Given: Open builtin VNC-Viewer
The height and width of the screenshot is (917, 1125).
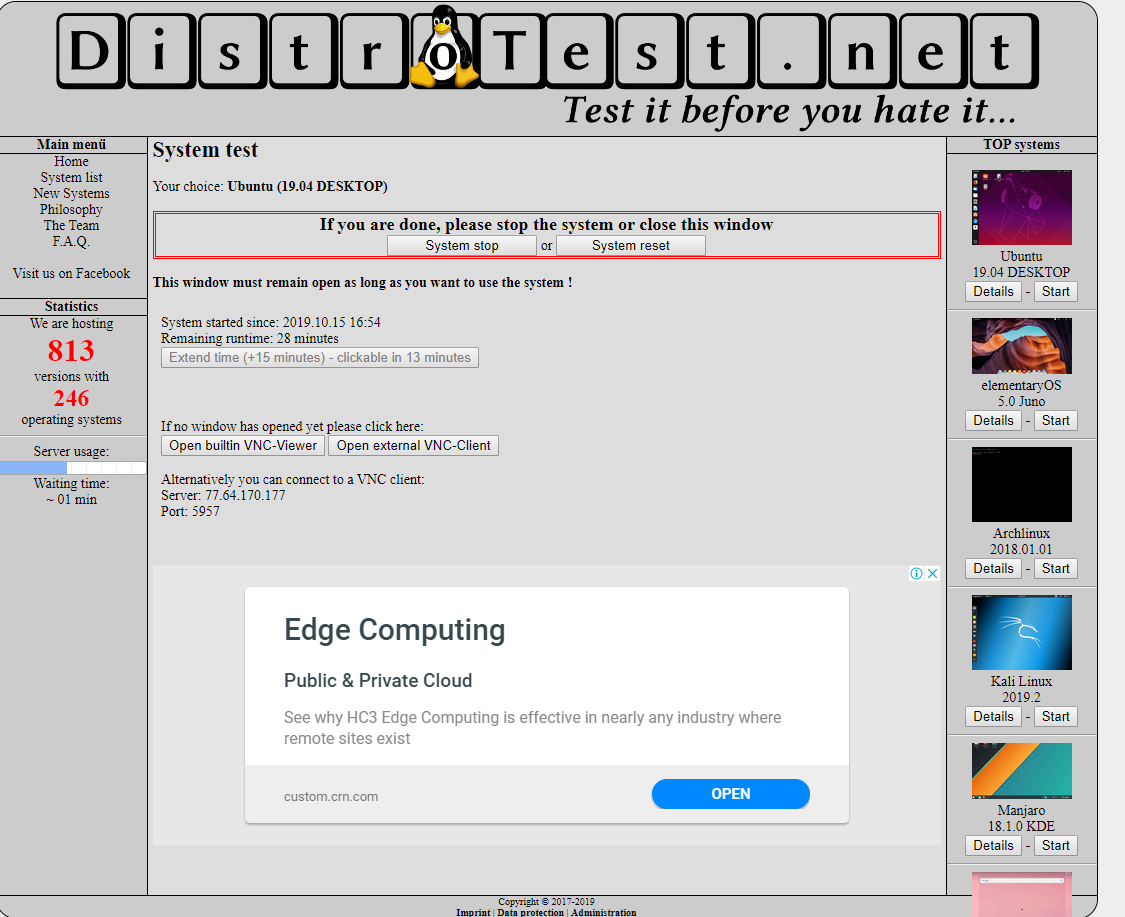Looking at the screenshot, I should point(243,445).
